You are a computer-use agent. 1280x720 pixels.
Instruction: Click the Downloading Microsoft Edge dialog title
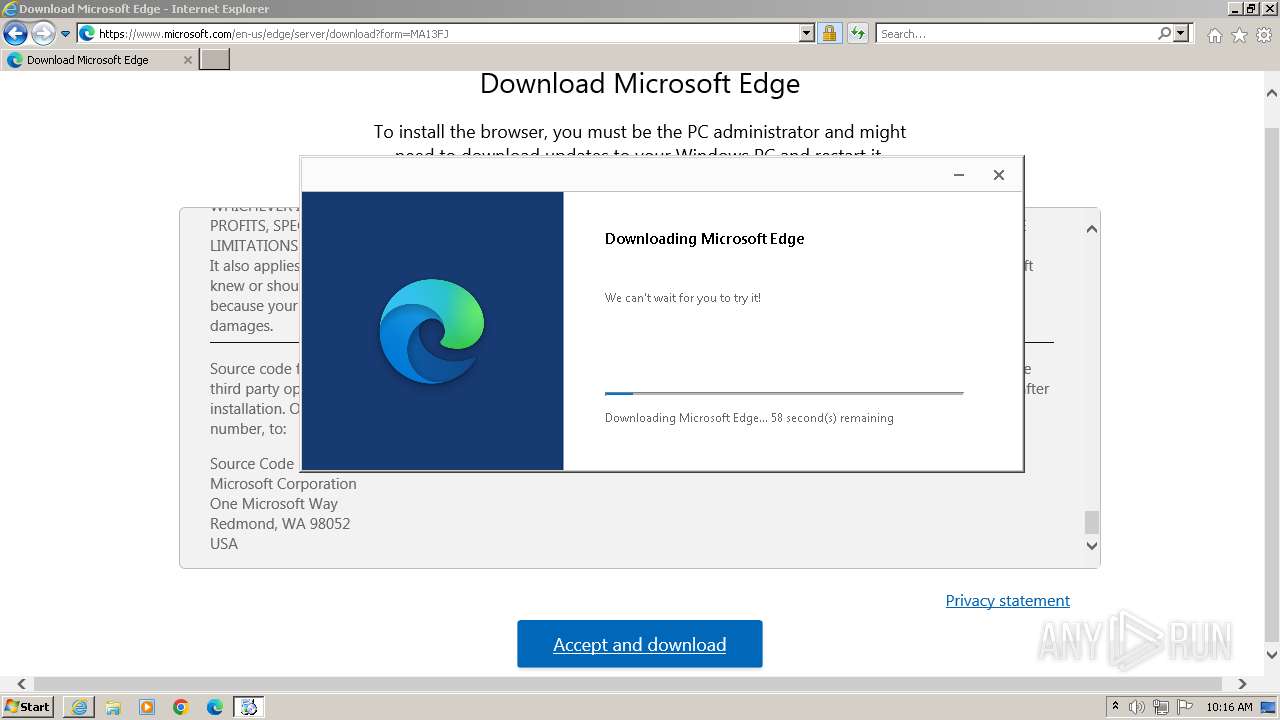pos(705,238)
